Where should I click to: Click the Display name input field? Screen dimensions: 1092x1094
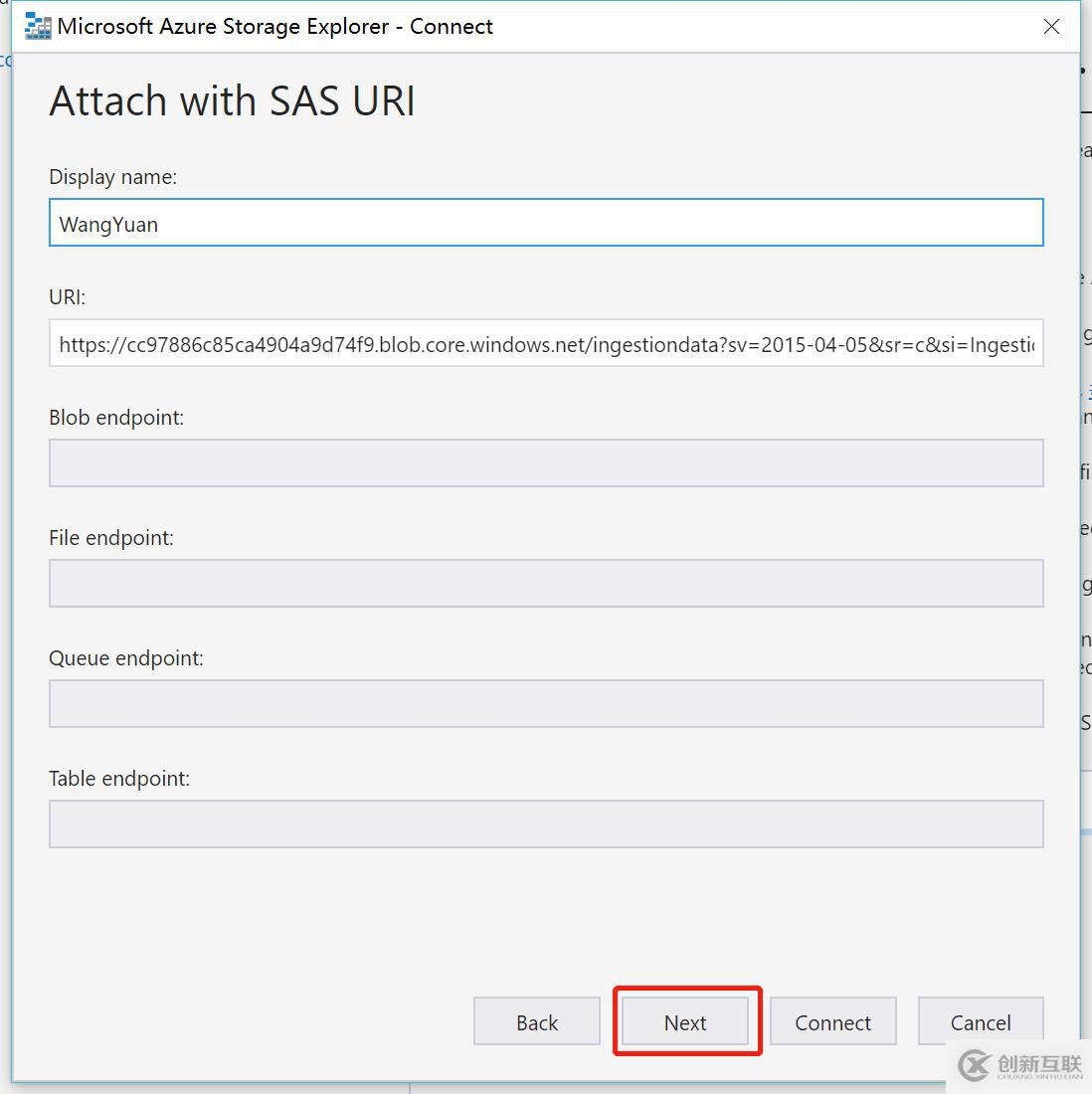point(546,223)
